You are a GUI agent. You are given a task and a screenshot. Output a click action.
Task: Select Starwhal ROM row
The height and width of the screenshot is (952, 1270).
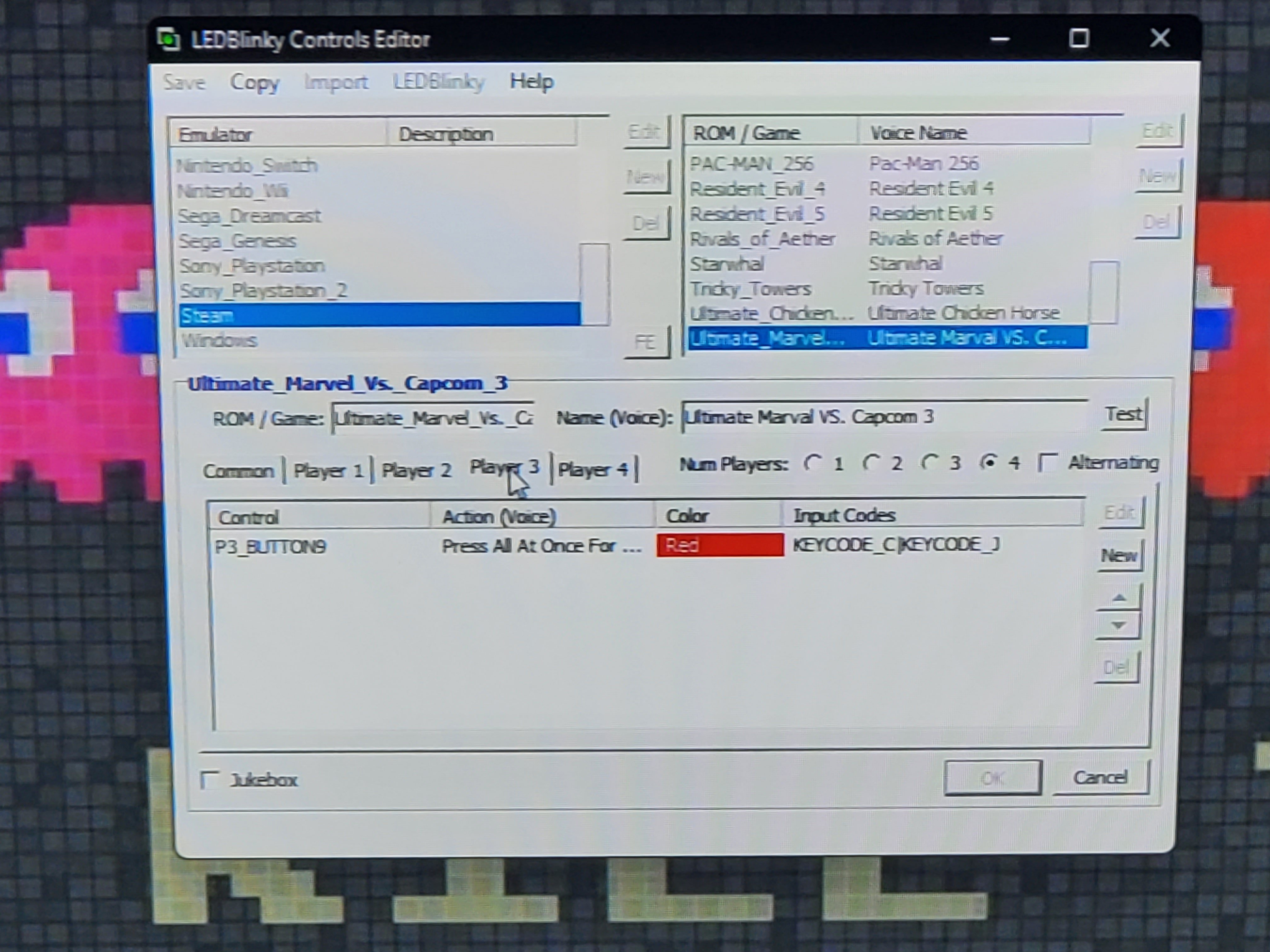coord(888,263)
